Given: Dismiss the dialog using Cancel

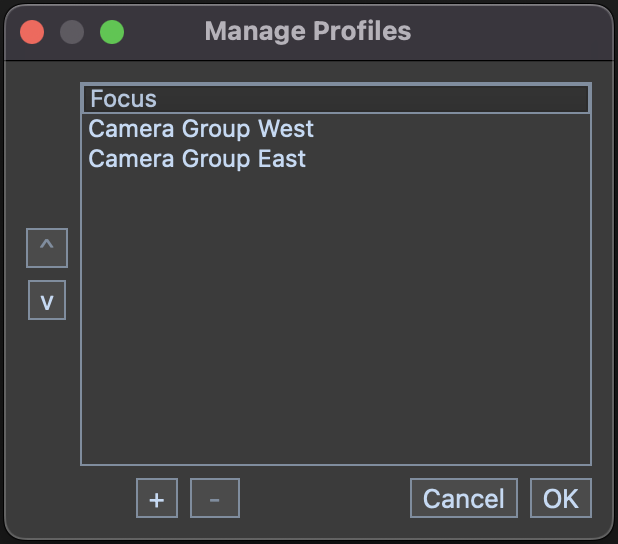Looking at the screenshot, I should [x=463, y=499].
